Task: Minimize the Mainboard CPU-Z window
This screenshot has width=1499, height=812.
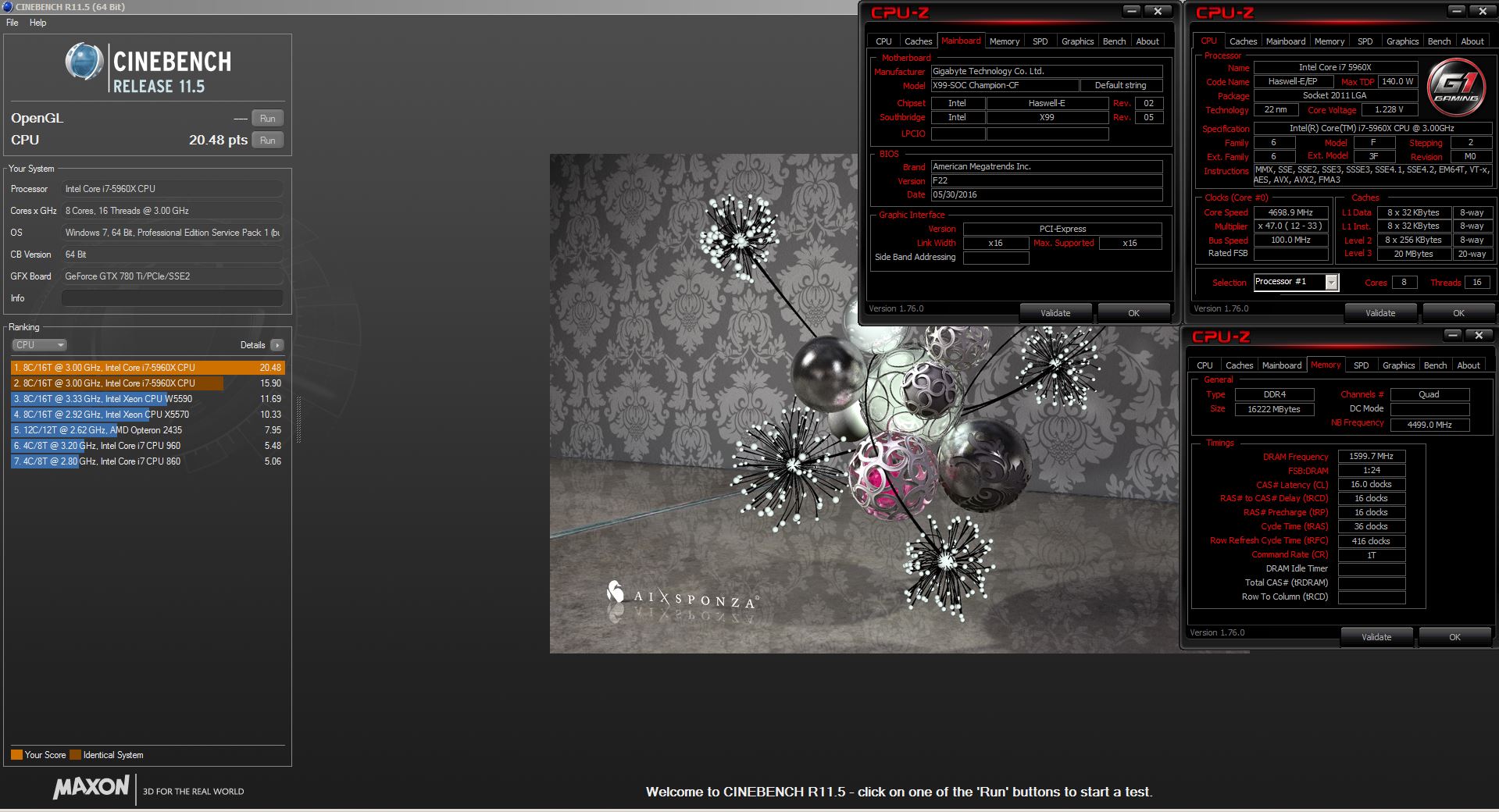Action: pyautogui.click(x=1131, y=11)
